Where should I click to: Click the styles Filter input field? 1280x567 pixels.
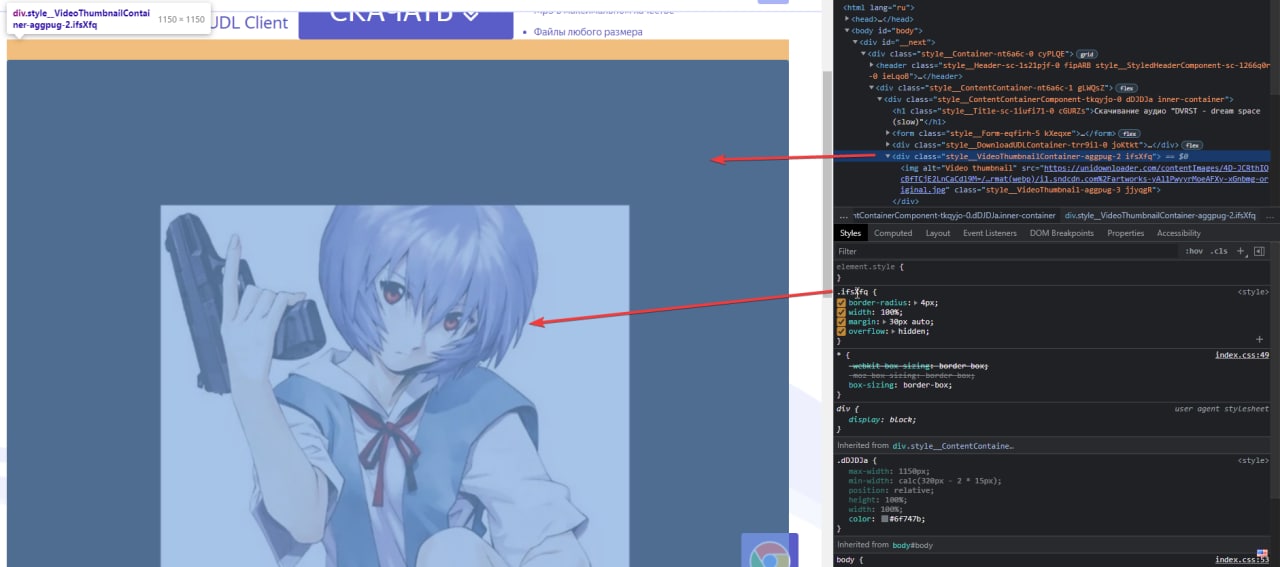(1005, 251)
